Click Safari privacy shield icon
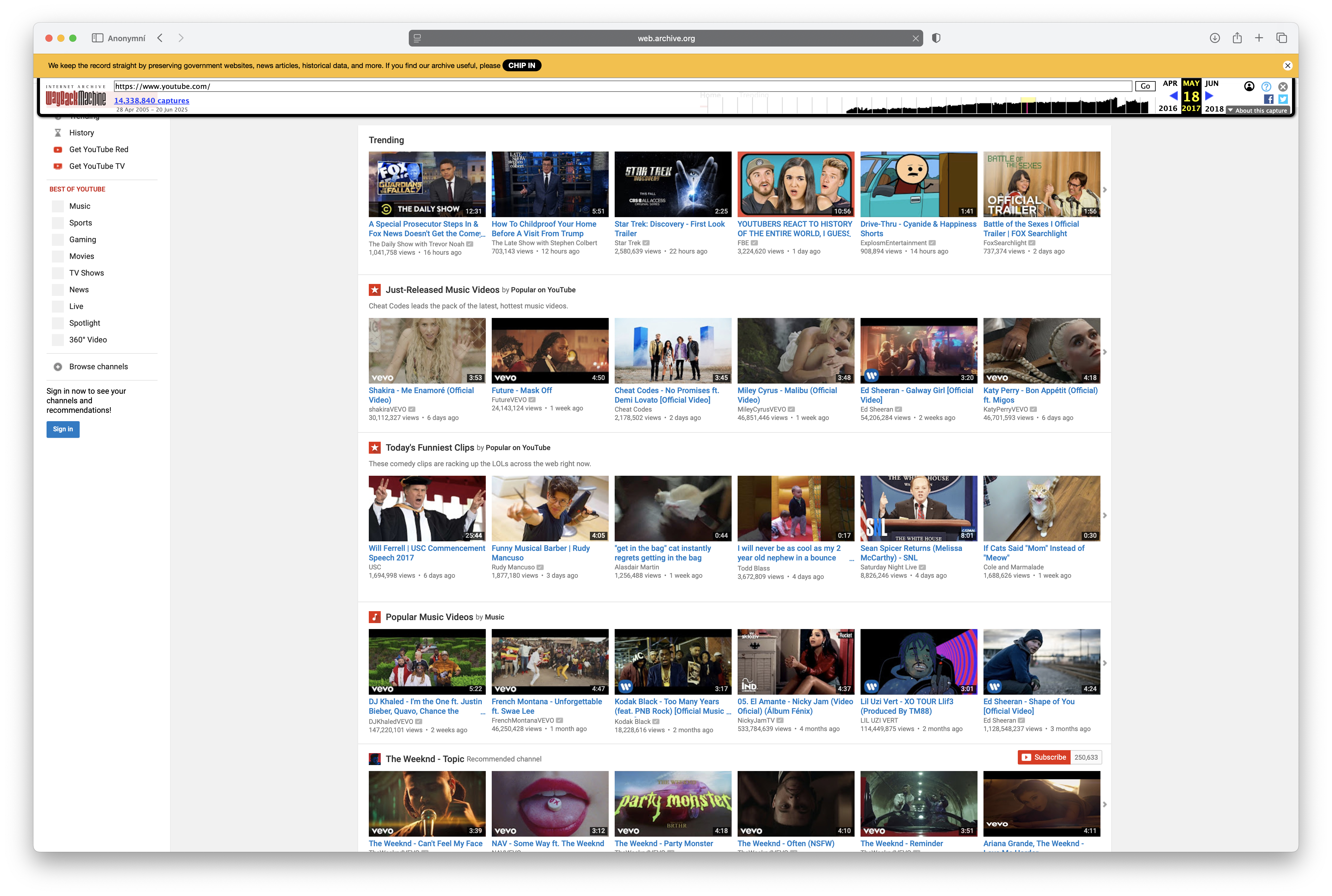 (936, 38)
